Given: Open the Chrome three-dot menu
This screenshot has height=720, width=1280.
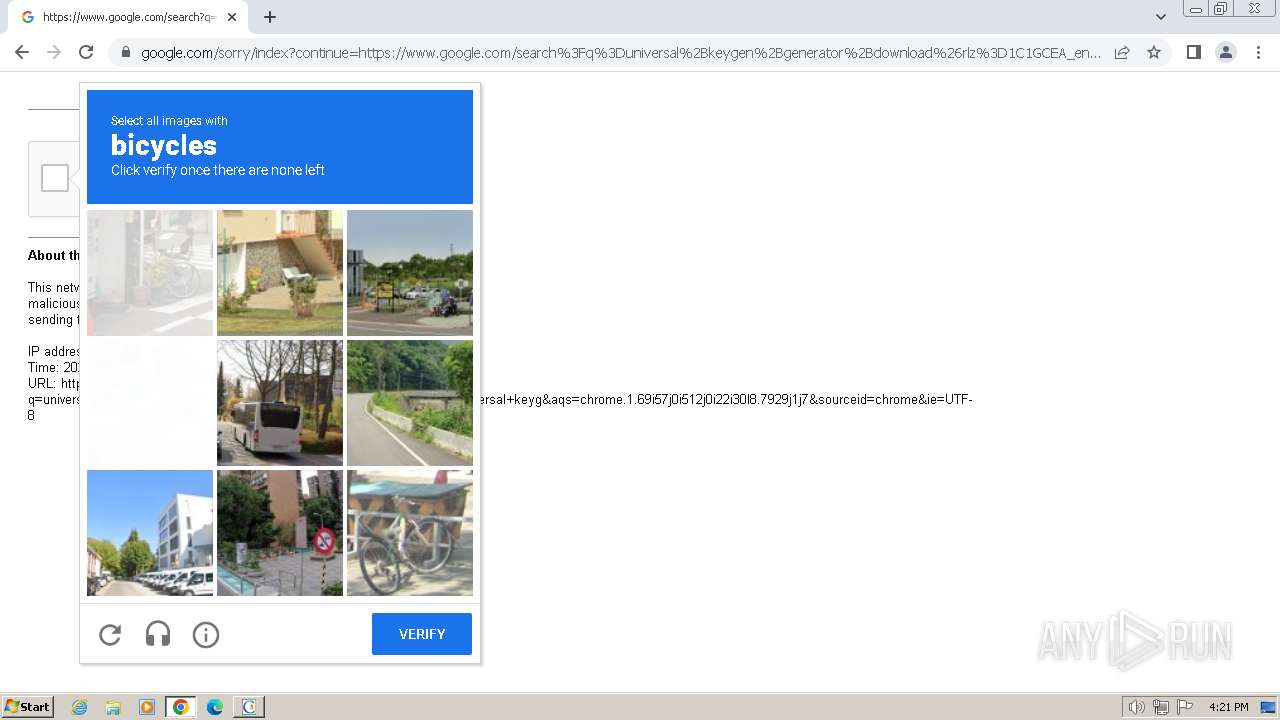Looking at the screenshot, I should click(x=1258, y=52).
